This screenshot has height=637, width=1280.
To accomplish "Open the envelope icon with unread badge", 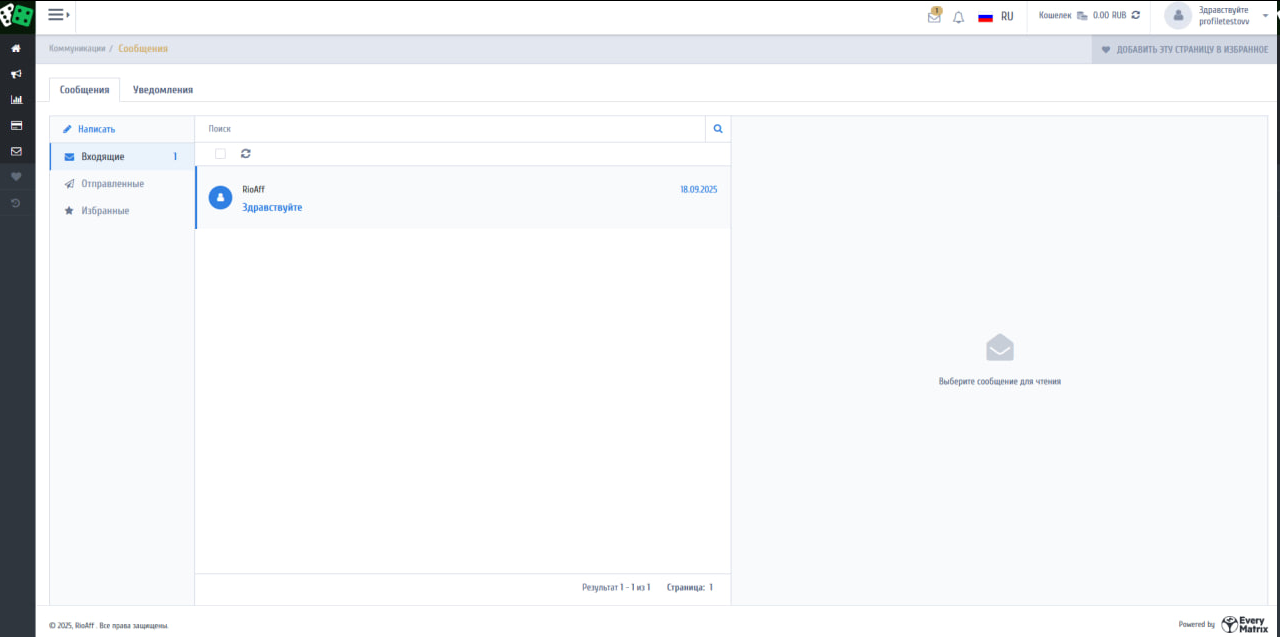I will point(934,17).
